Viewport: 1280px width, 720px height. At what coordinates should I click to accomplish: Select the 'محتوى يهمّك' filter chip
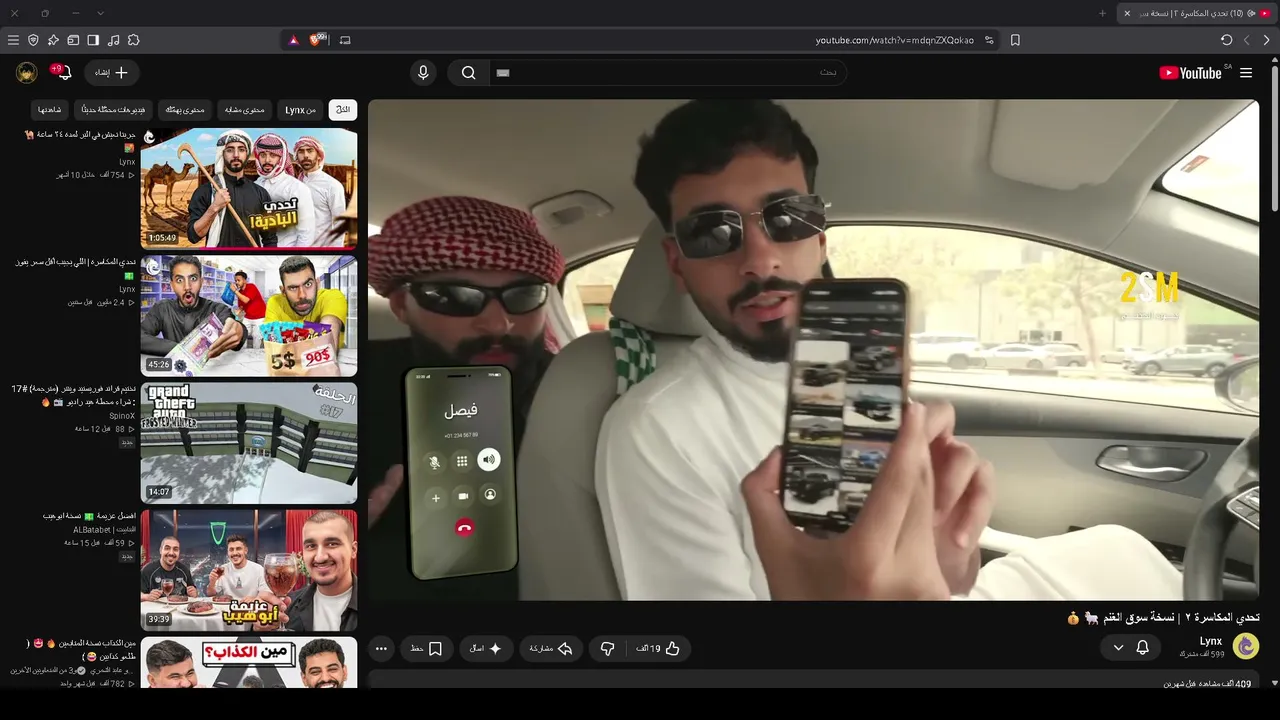pos(185,110)
